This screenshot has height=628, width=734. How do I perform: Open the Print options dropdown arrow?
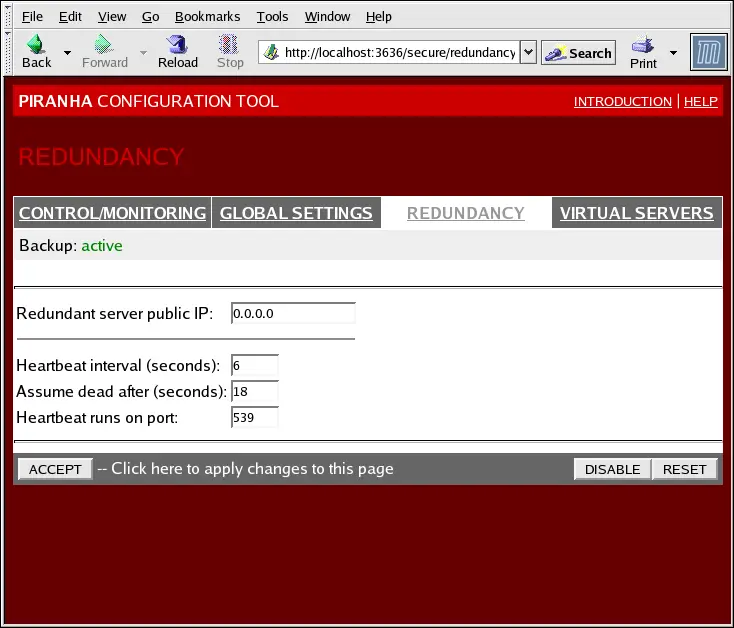point(673,52)
